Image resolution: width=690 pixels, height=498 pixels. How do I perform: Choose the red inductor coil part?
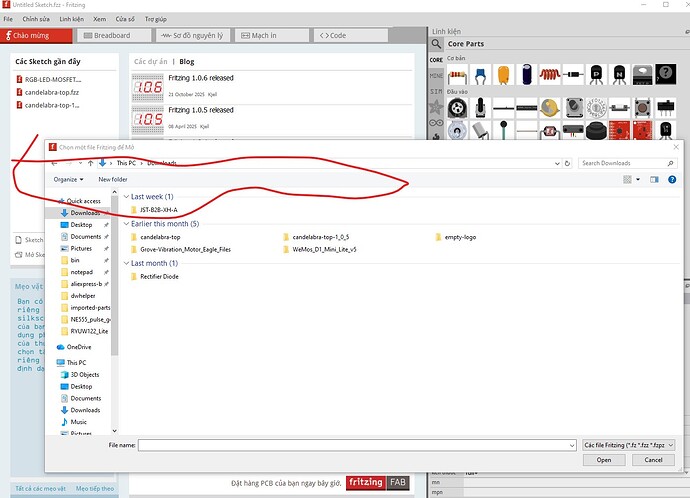(548, 75)
